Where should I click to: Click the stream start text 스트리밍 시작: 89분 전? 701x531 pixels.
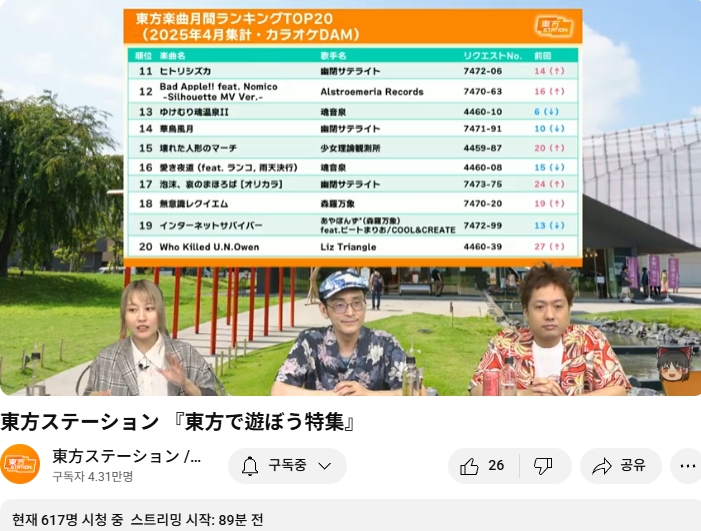pyautogui.click(x=197, y=520)
